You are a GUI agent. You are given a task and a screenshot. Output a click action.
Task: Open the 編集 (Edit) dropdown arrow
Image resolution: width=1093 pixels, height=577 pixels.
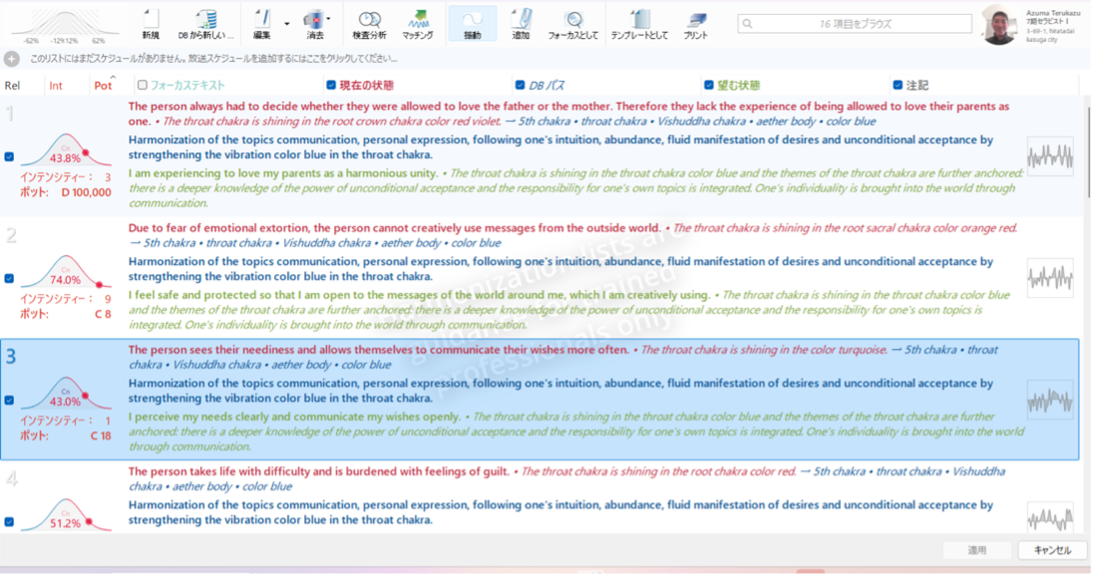(287, 22)
